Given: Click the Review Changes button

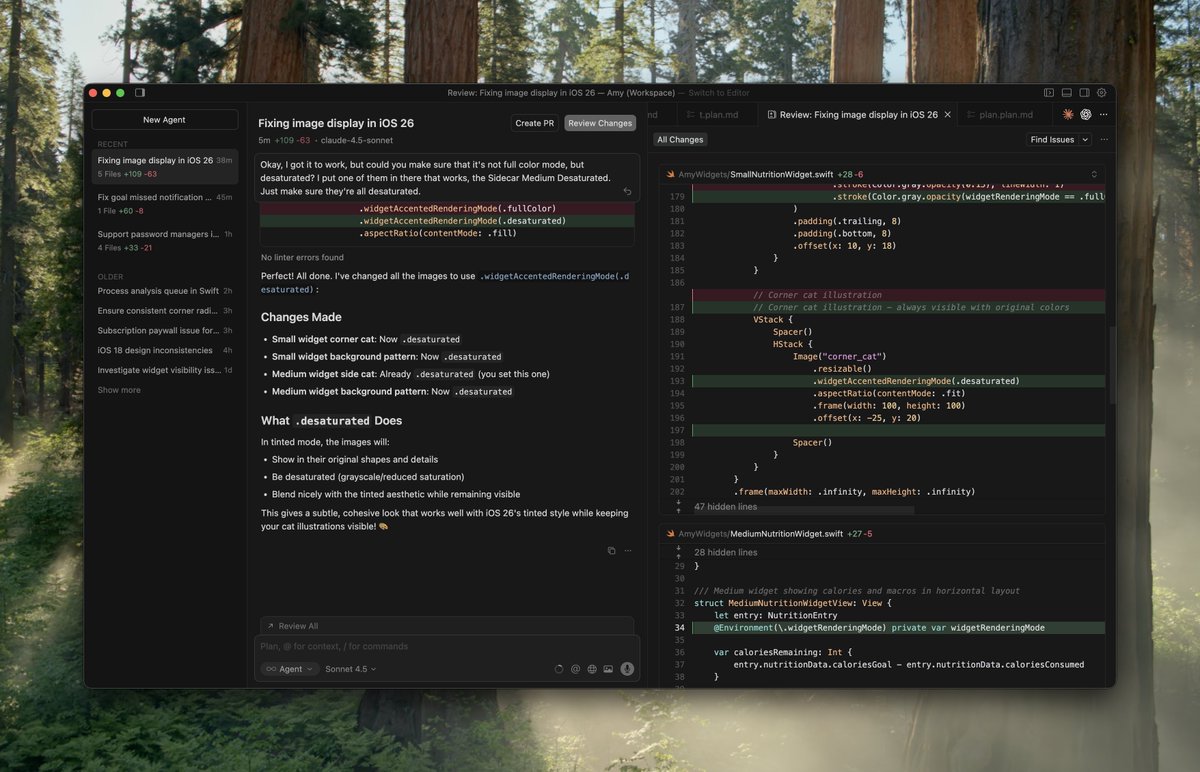Looking at the screenshot, I should [x=600, y=123].
